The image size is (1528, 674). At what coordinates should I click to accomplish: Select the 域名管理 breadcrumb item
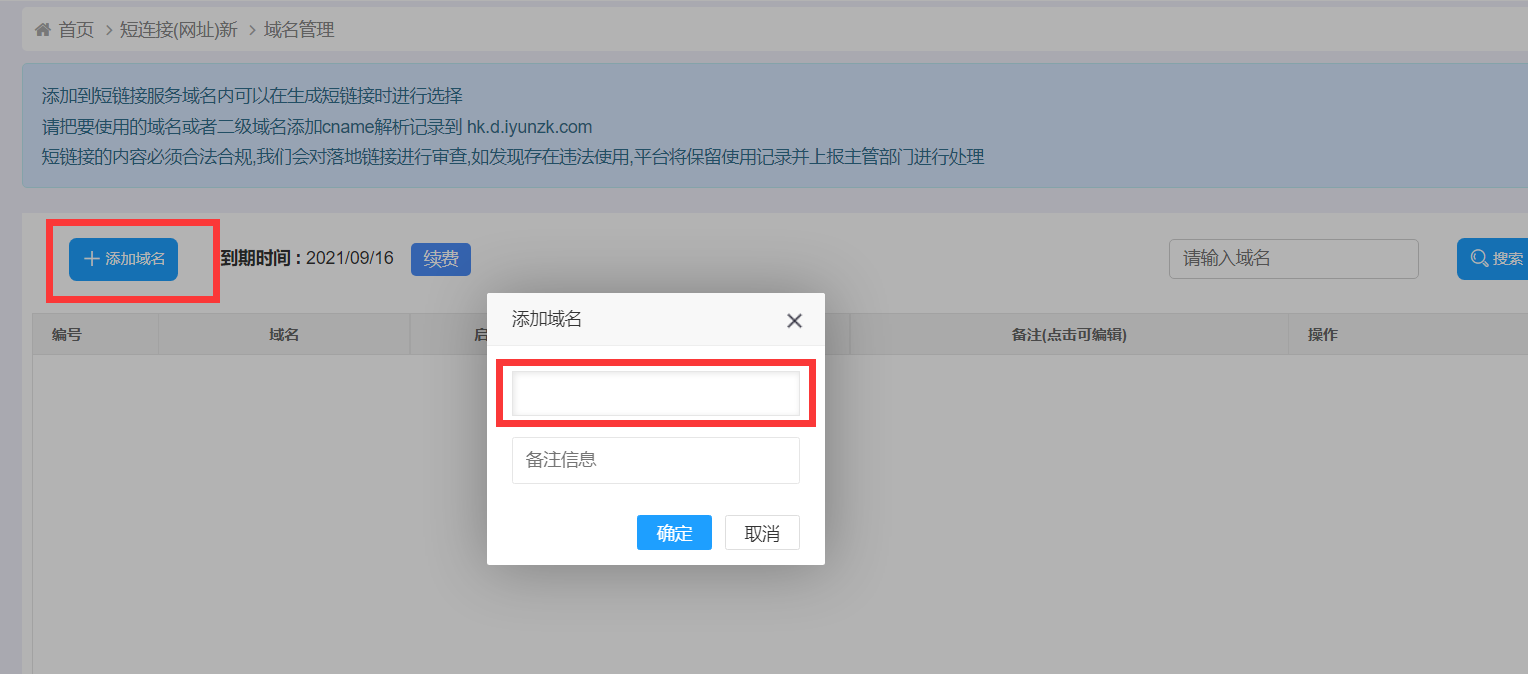coord(299,30)
